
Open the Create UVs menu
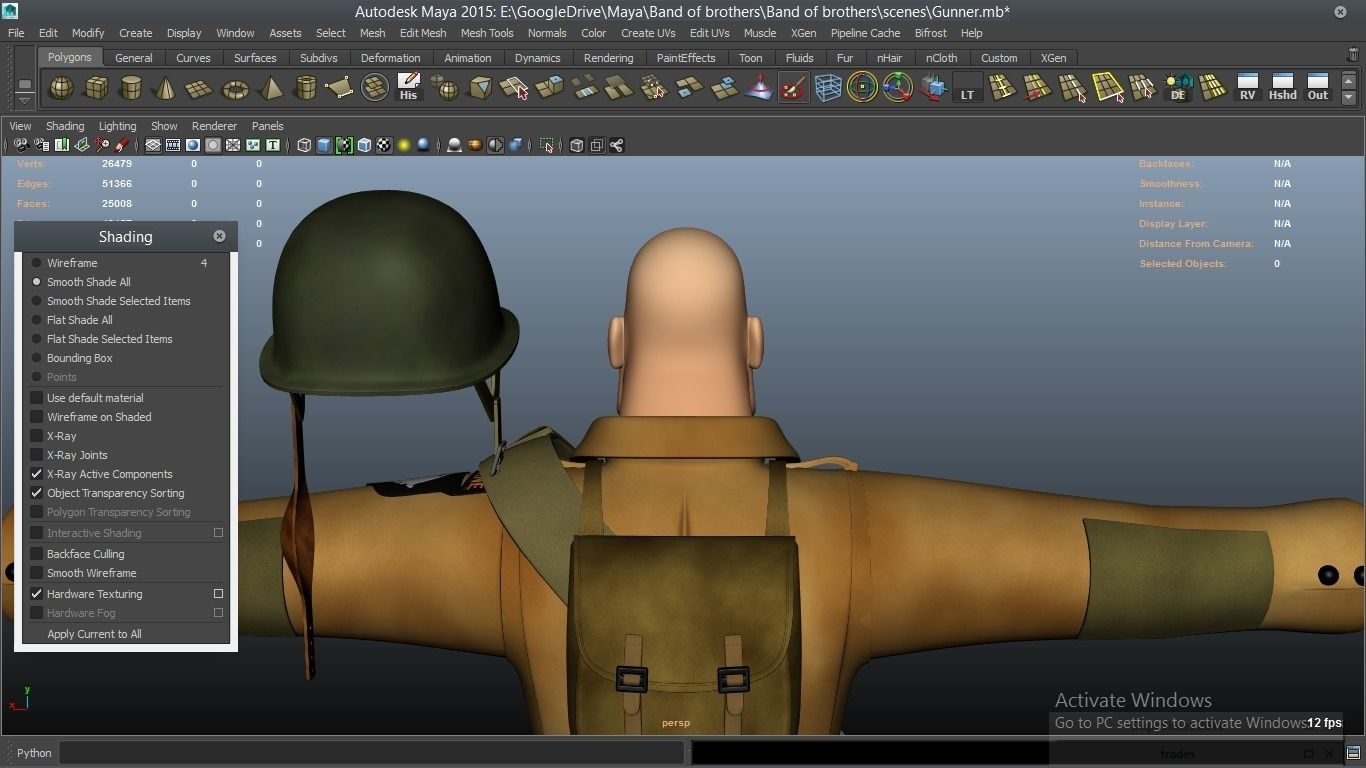(648, 33)
